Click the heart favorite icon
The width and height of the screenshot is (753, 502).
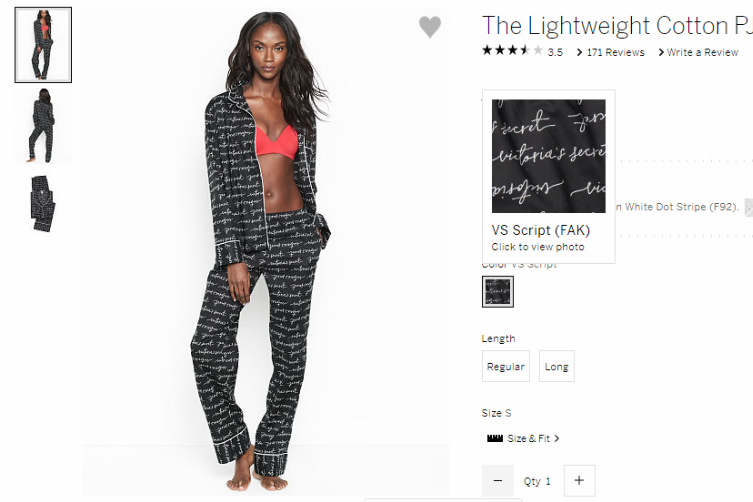429,26
